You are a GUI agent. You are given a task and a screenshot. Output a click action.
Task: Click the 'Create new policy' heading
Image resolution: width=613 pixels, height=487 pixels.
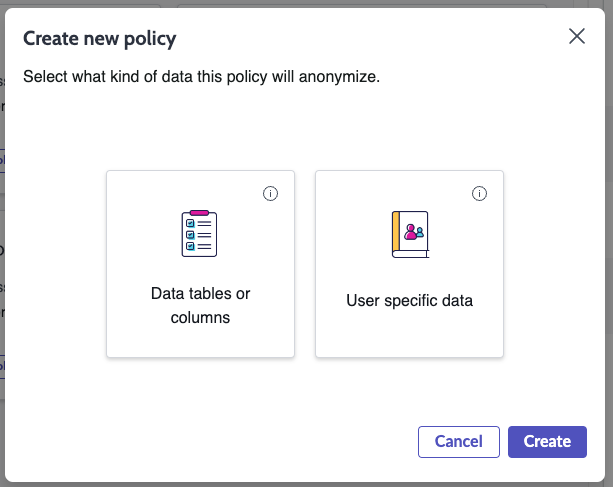click(100, 39)
